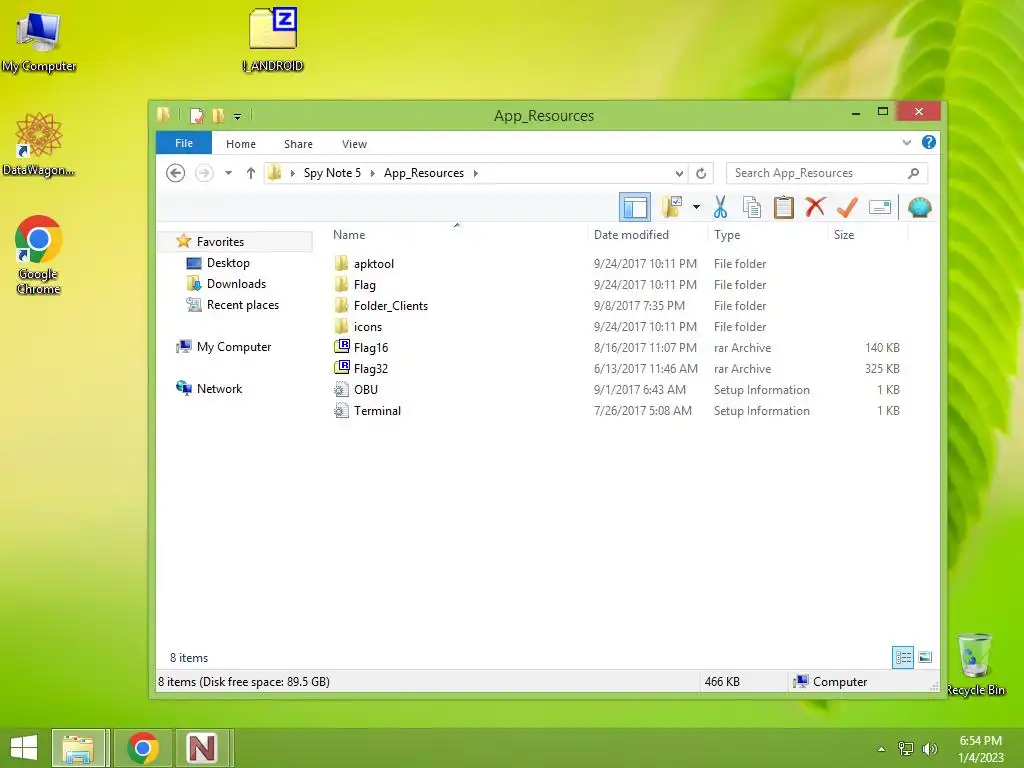
Task: Expand the chevron before Spy Note 5
Action: 292,173
